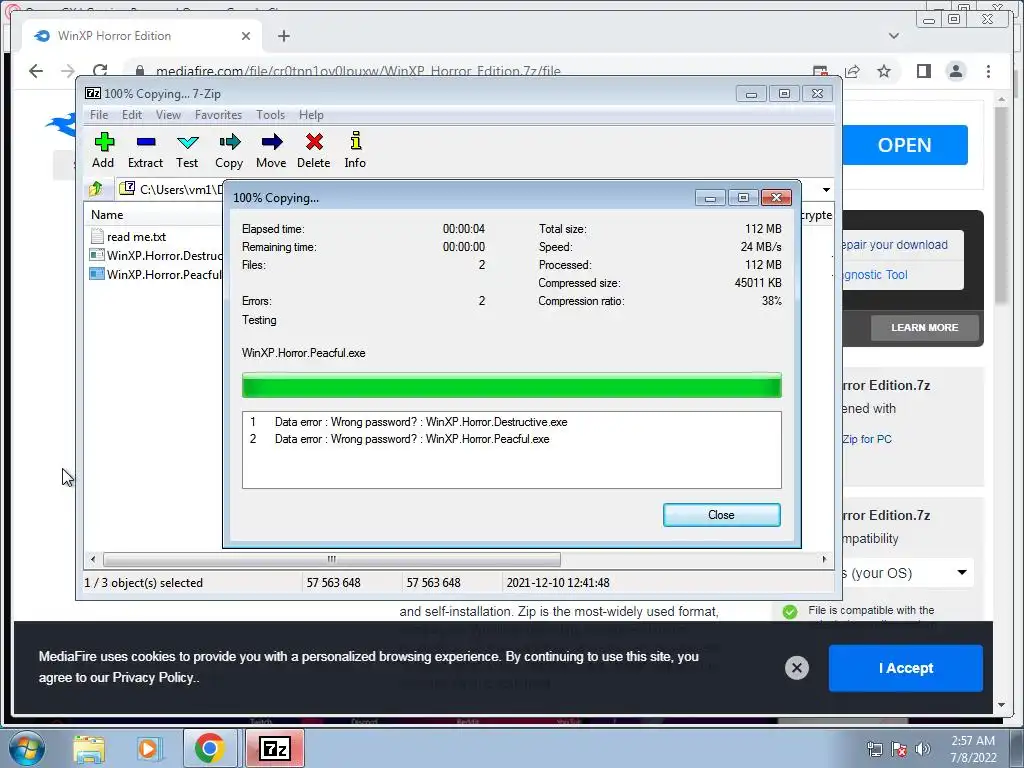Image resolution: width=1024 pixels, height=768 pixels.
Task: Click the Chrome address bar URL
Action: pos(358,71)
